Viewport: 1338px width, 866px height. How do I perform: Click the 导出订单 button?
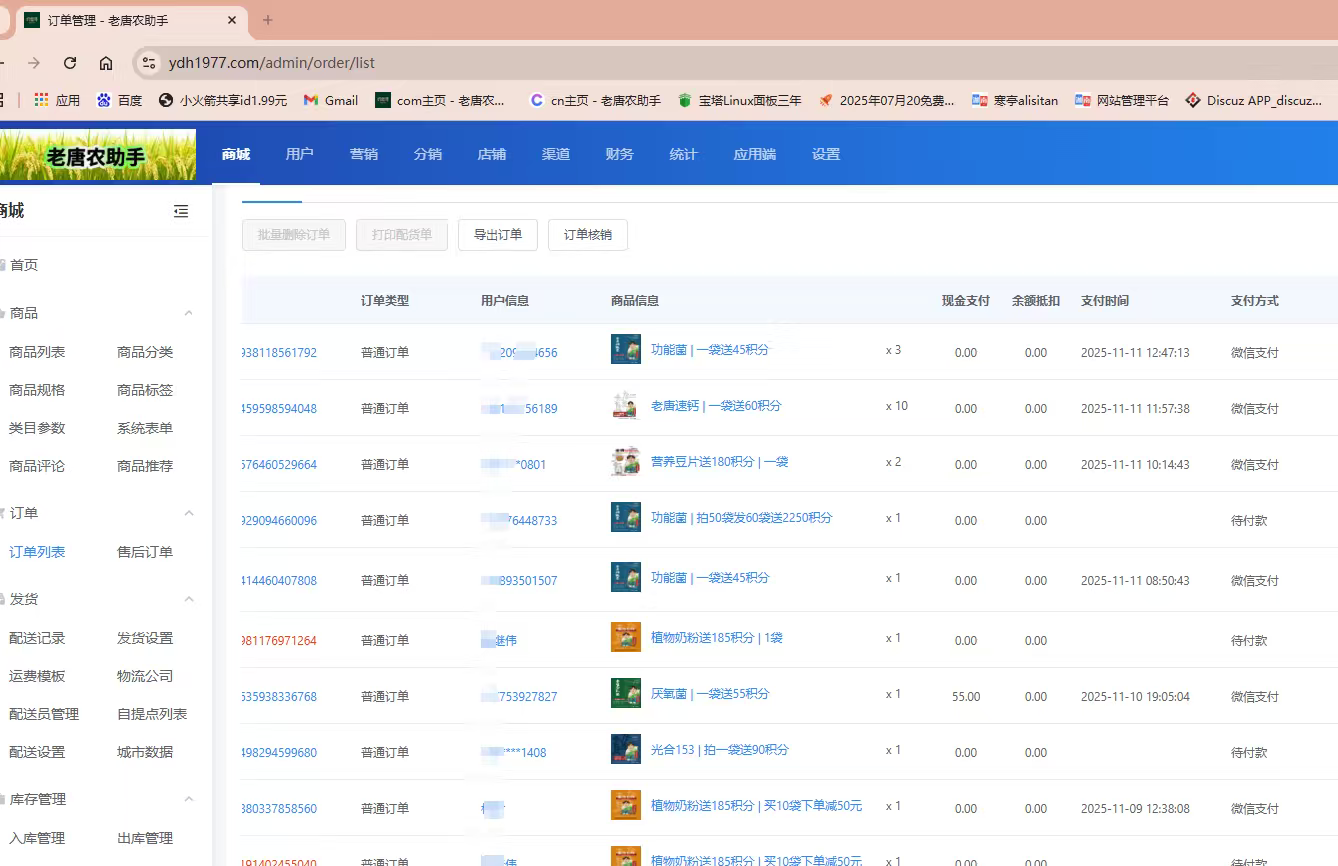click(497, 235)
